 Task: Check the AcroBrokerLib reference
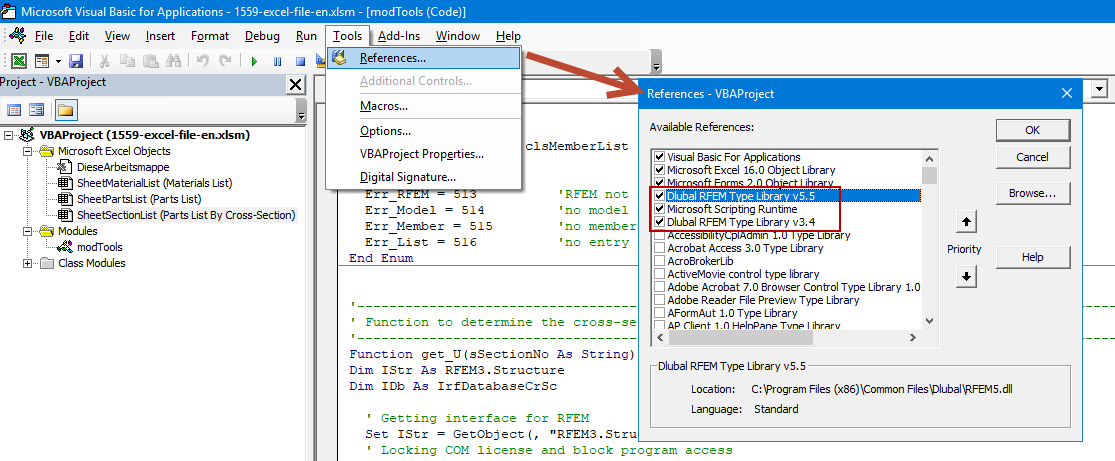[x=659, y=261]
